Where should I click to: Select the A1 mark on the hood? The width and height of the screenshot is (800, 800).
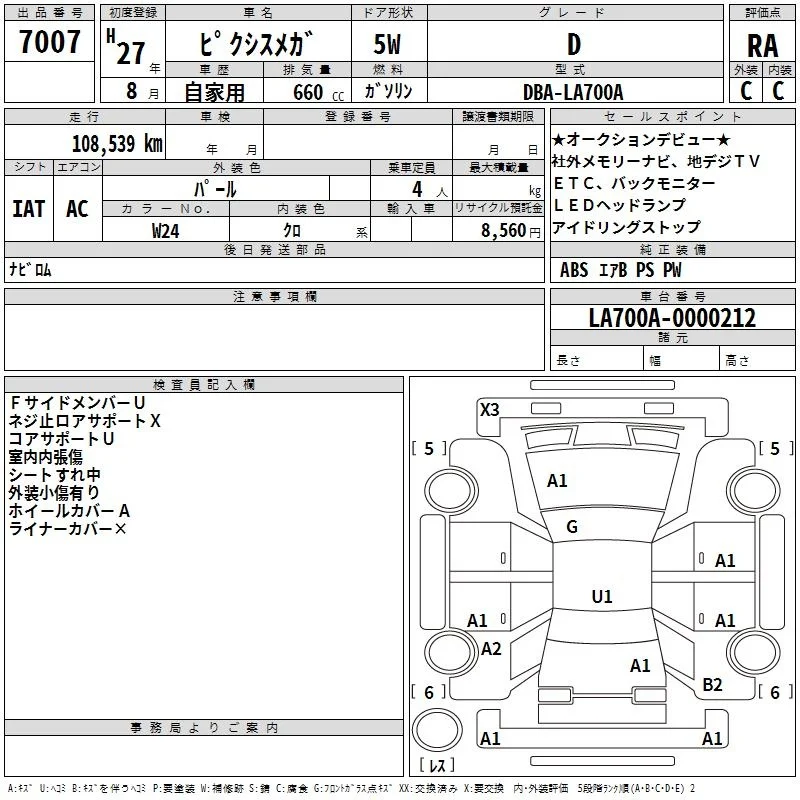point(557,481)
